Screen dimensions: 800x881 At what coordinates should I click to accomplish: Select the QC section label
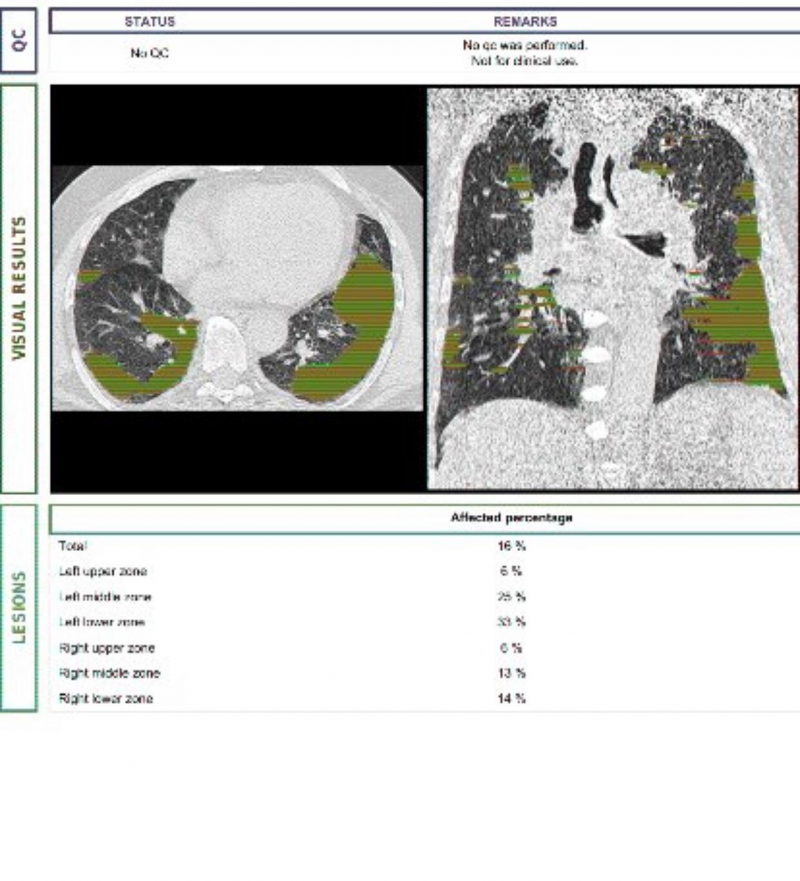pos(19,40)
